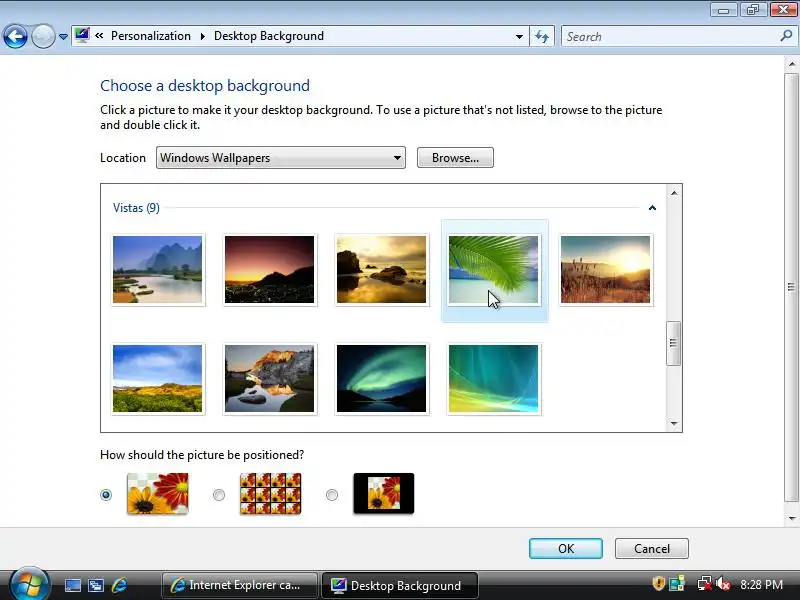Click the Personalization breadcrumb
800x600 pixels.
point(151,36)
